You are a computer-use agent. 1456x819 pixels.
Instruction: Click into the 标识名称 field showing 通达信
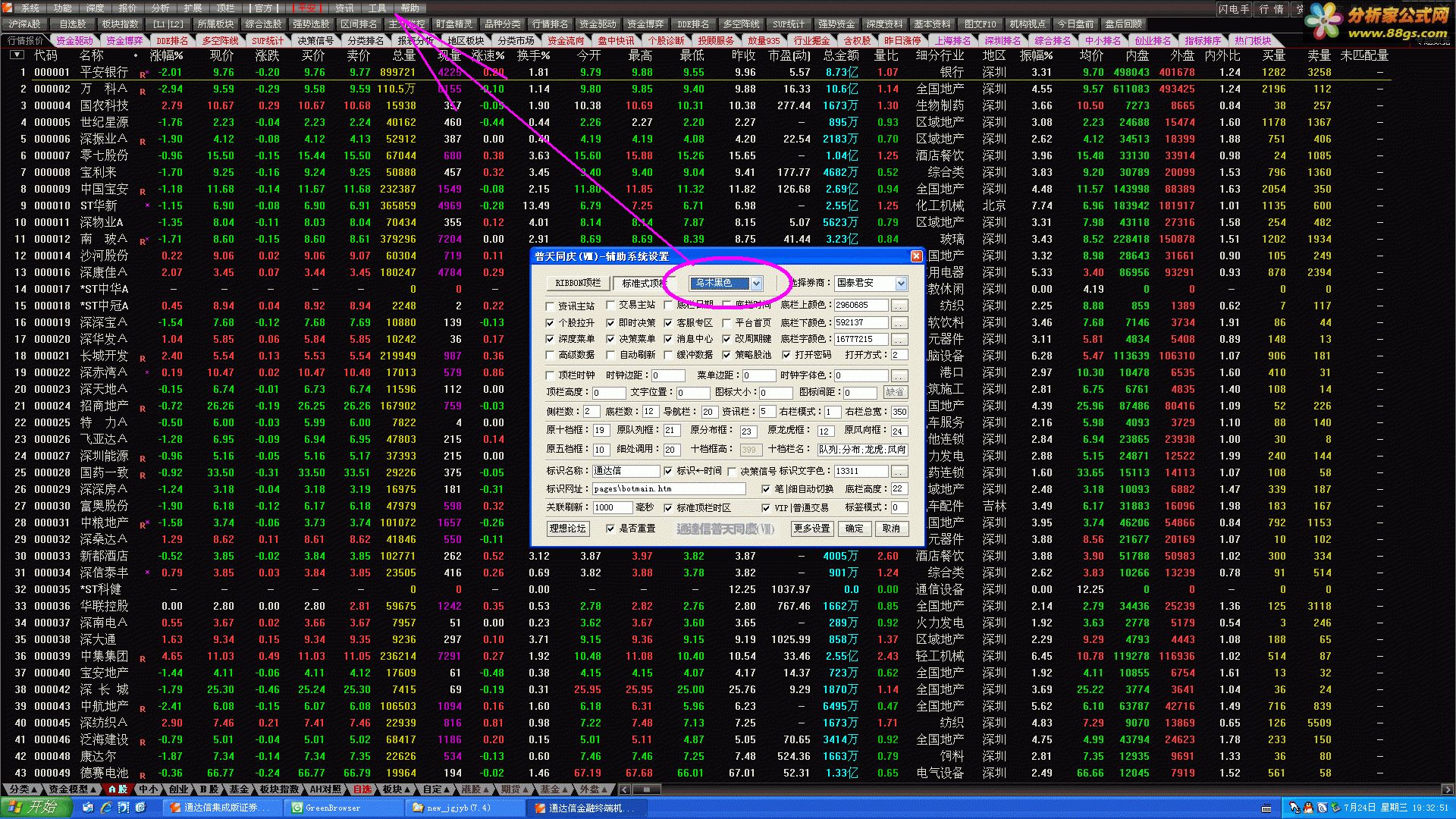[625, 471]
